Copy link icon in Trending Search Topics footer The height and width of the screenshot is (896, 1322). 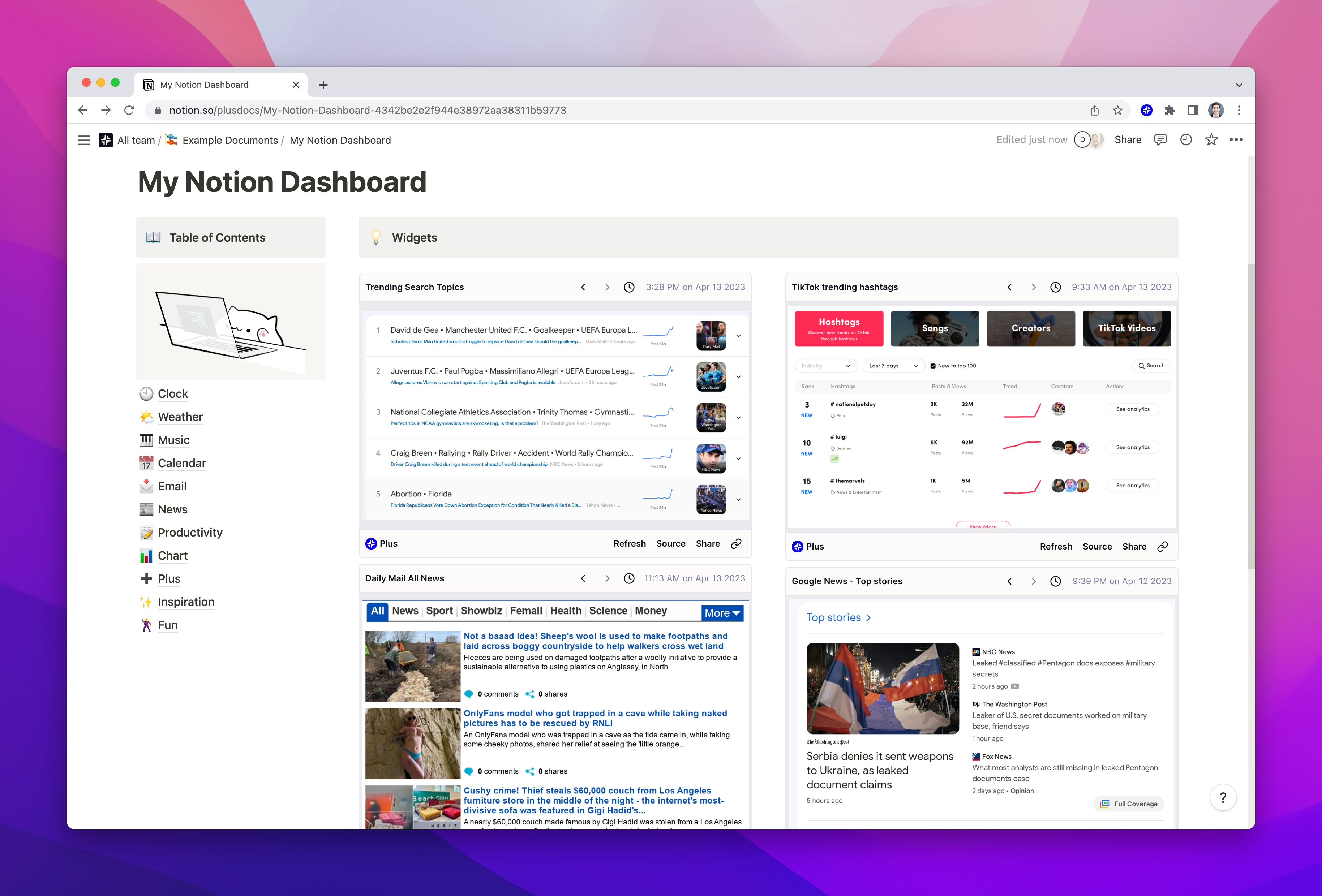[x=736, y=543]
